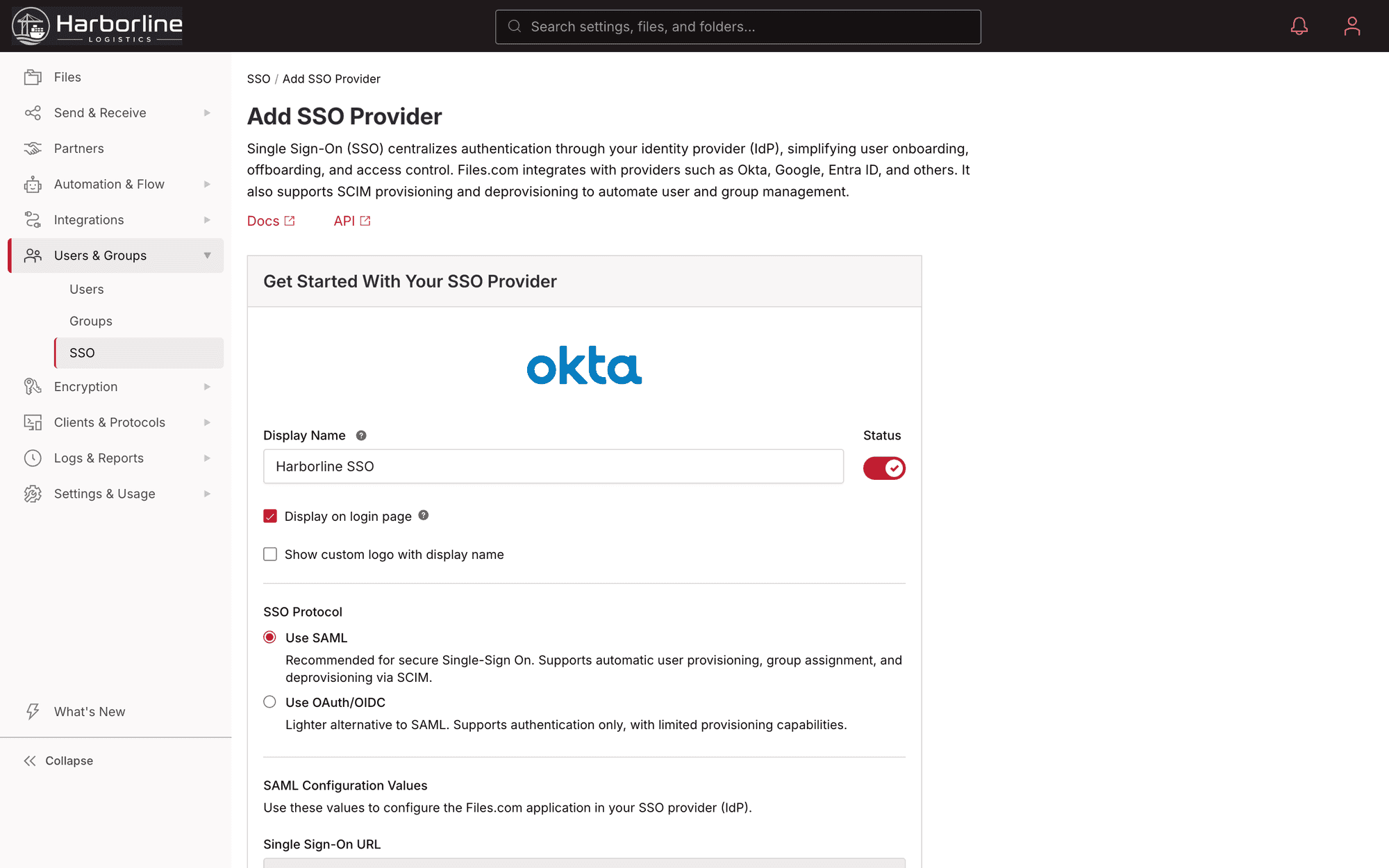Click the Send & Receive share icon
1389x868 pixels.
point(33,112)
